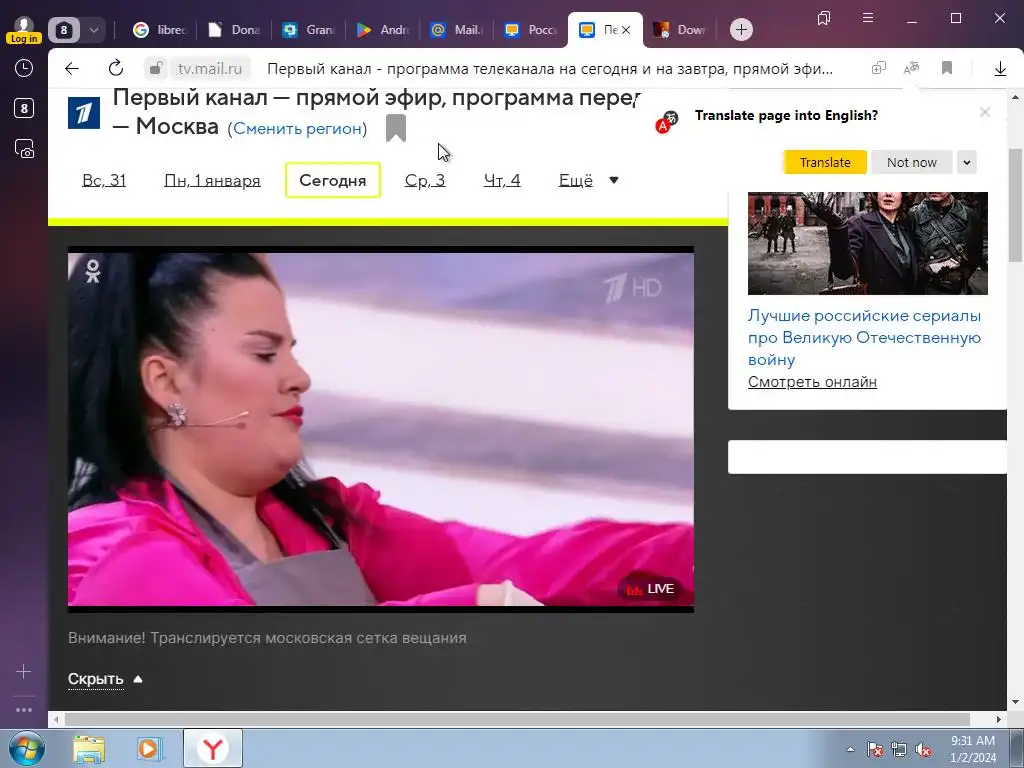Bookmark this page from address bar
Screen dimensions: 1024x768
947,68
